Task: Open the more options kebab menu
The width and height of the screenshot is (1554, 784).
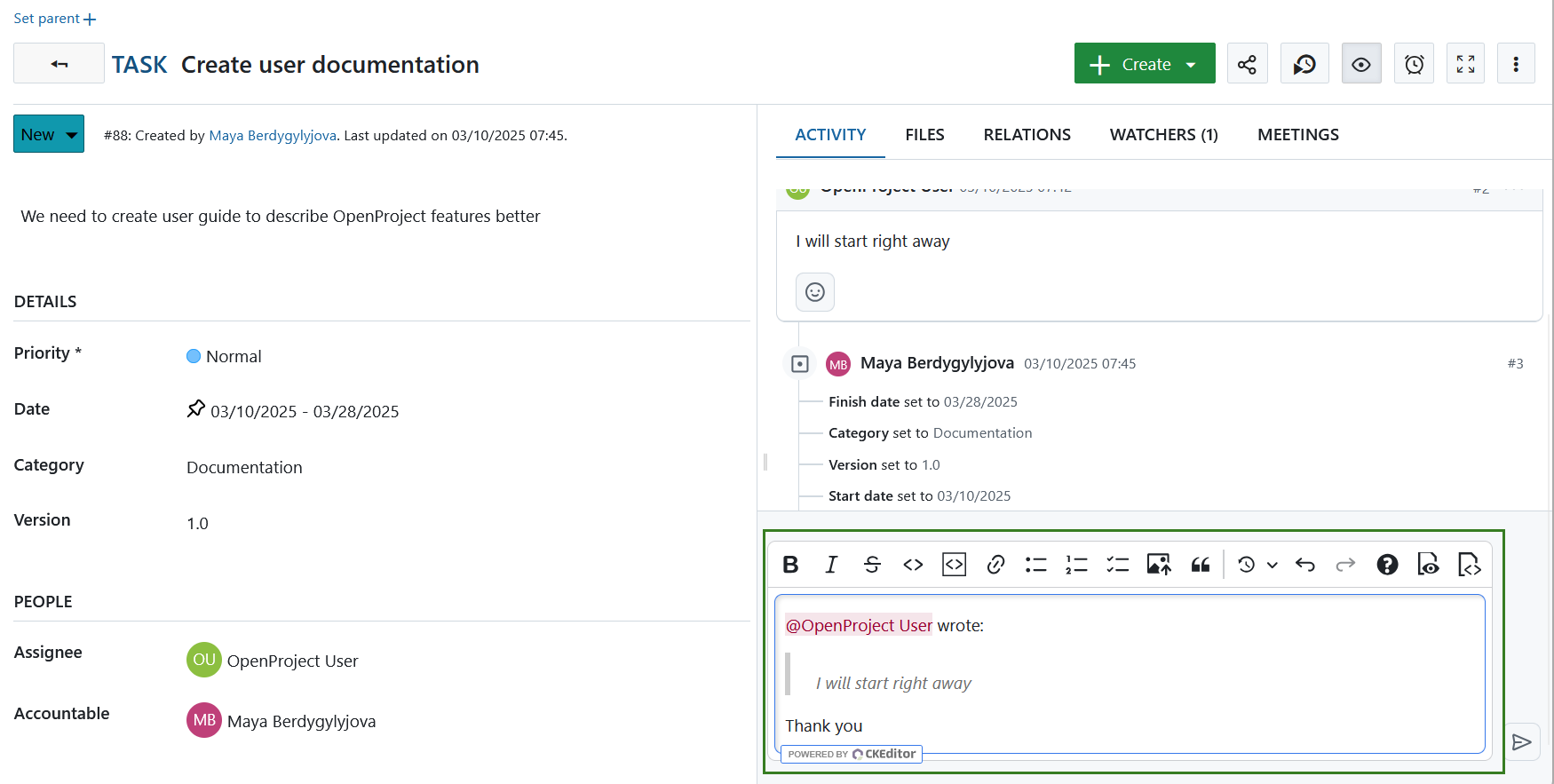Action: [x=1516, y=64]
